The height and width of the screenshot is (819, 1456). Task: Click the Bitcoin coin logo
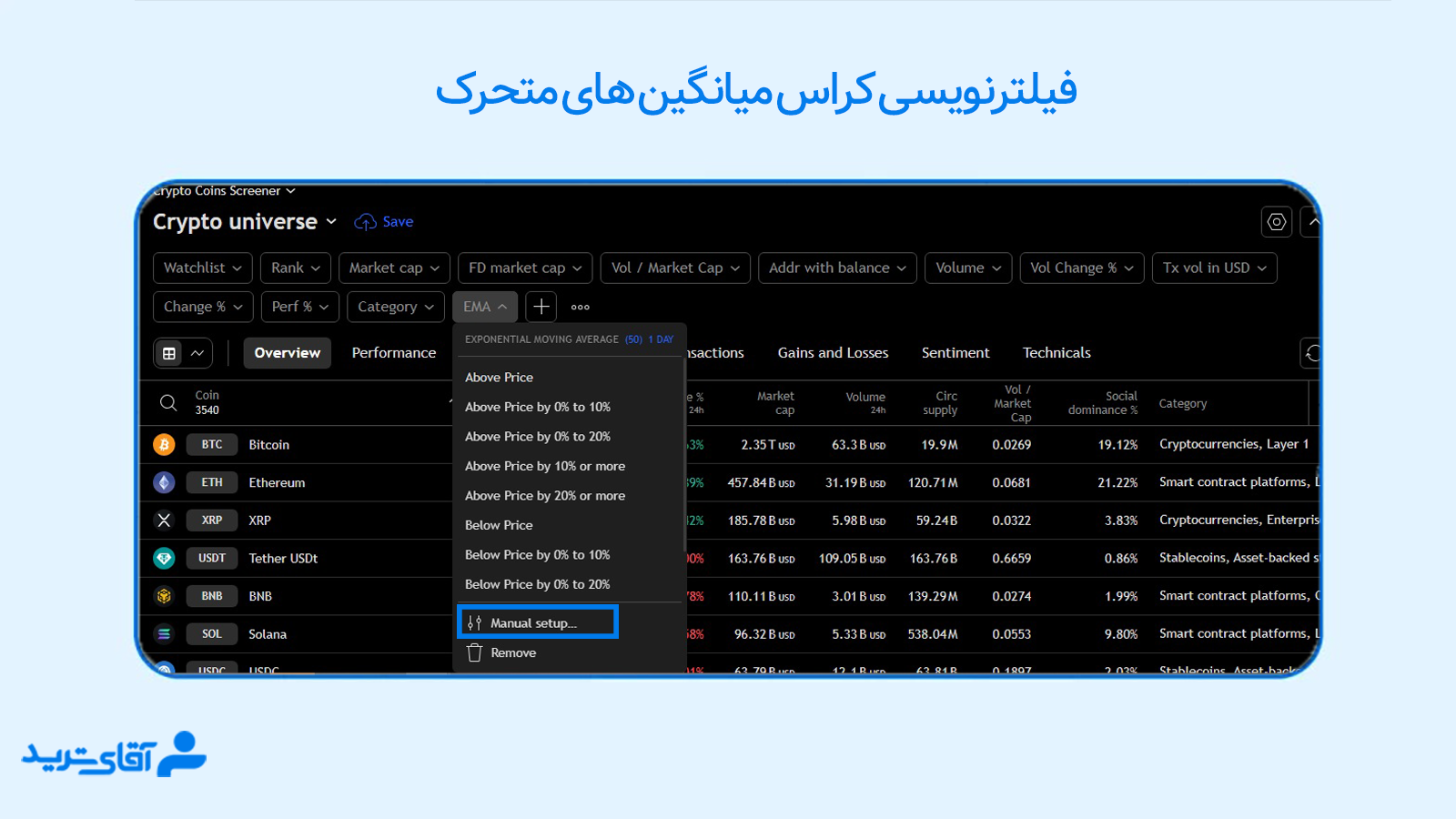164,444
